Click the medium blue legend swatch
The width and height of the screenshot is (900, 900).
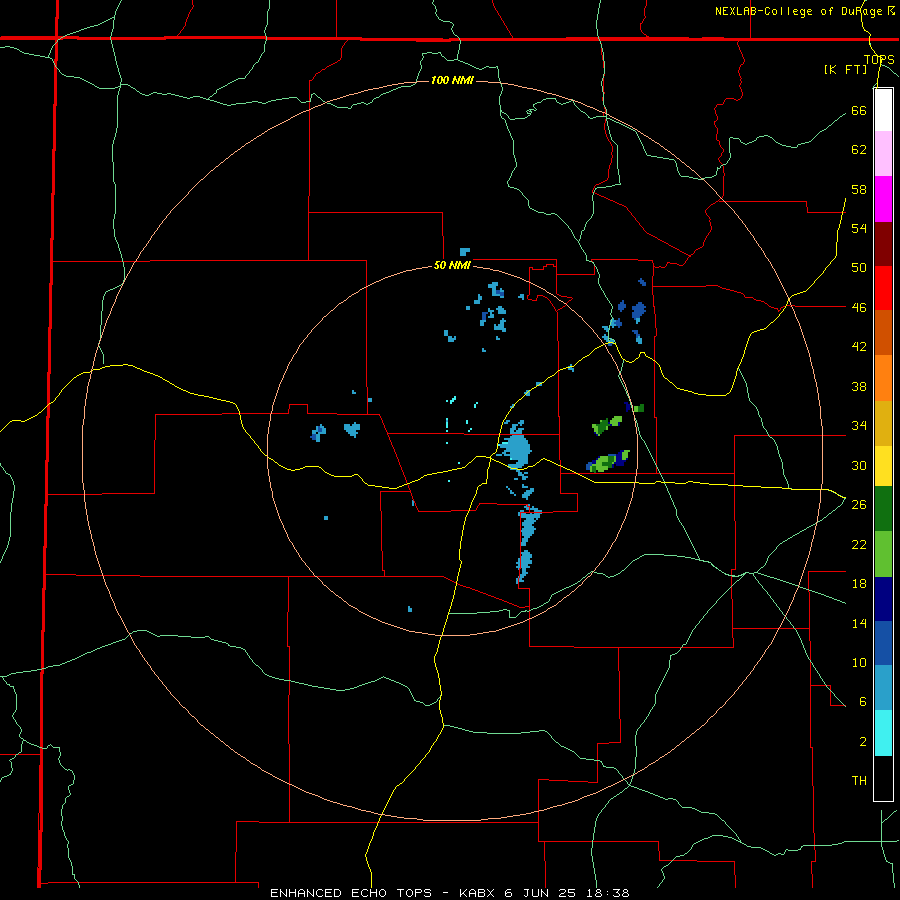tap(883, 643)
